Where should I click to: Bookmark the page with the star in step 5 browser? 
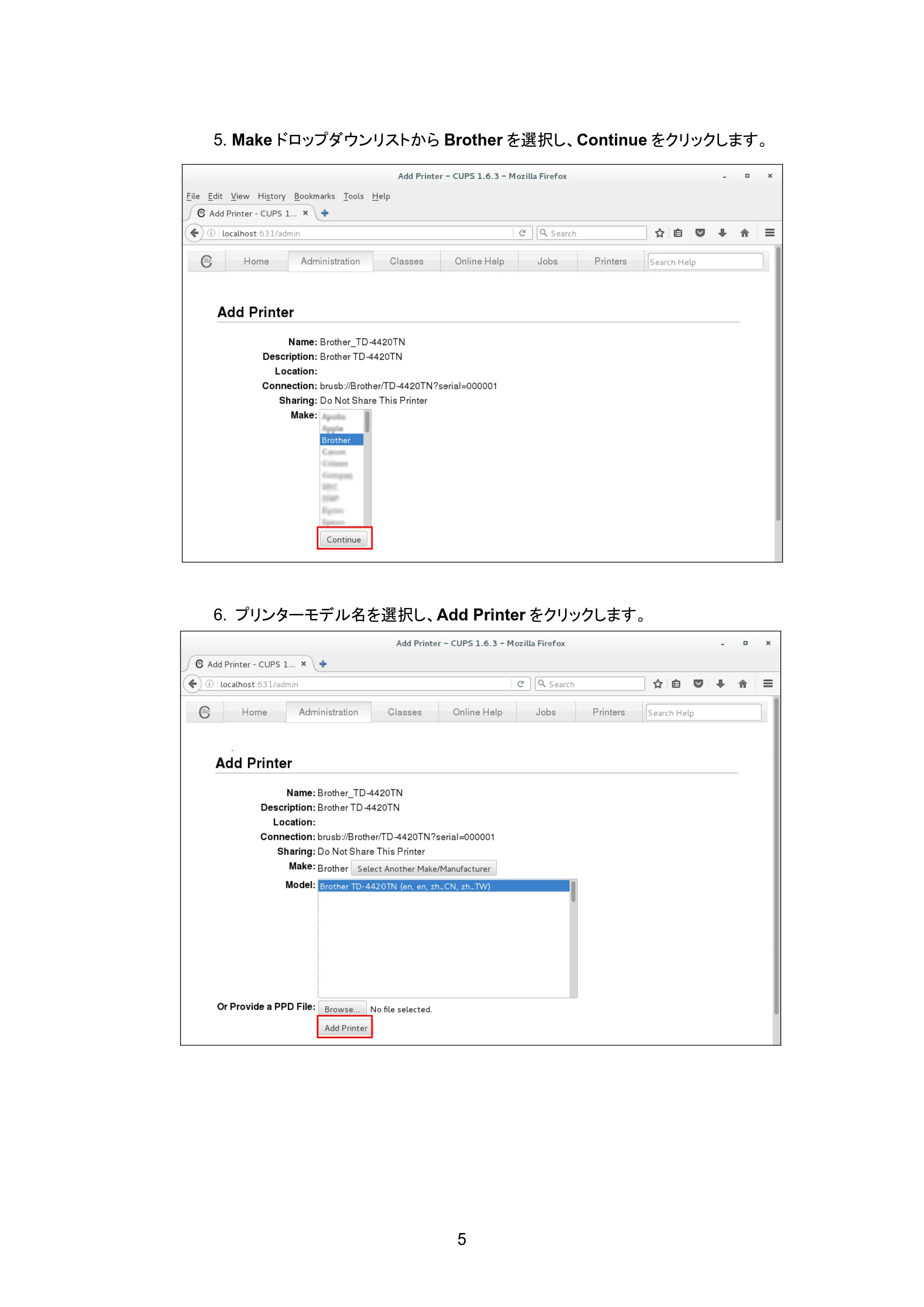tap(659, 233)
